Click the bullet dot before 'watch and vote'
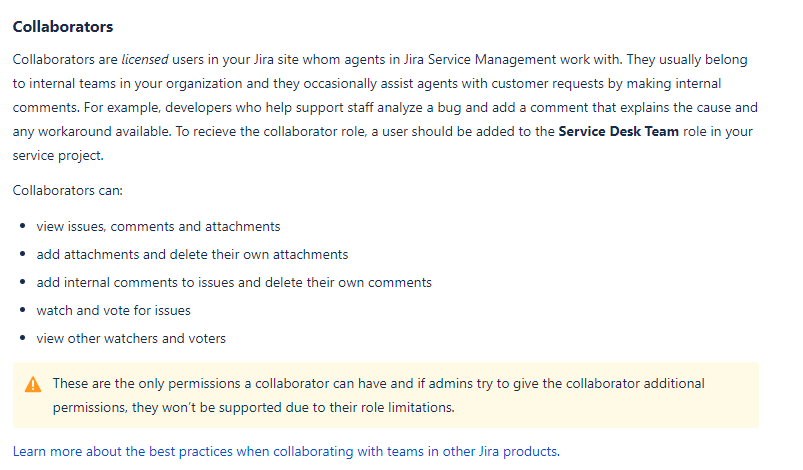The image size is (803, 470). click(23, 310)
